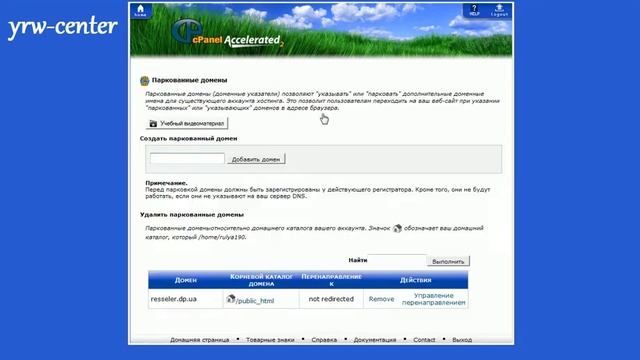Go to cPanel Home icon
This screenshot has height=360, width=640.
coord(140,11)
